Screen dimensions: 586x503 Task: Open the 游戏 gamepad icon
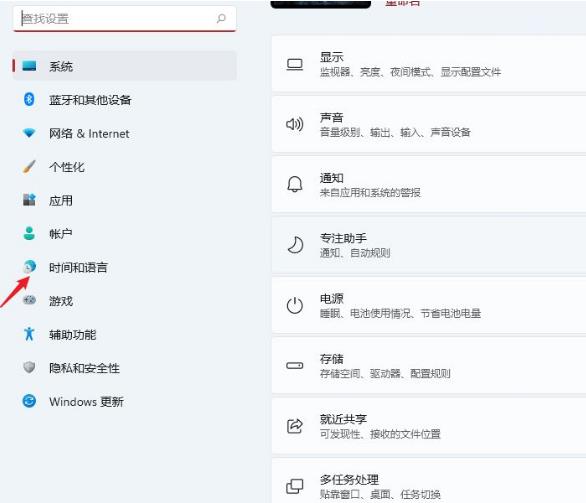tap(29, 300)
